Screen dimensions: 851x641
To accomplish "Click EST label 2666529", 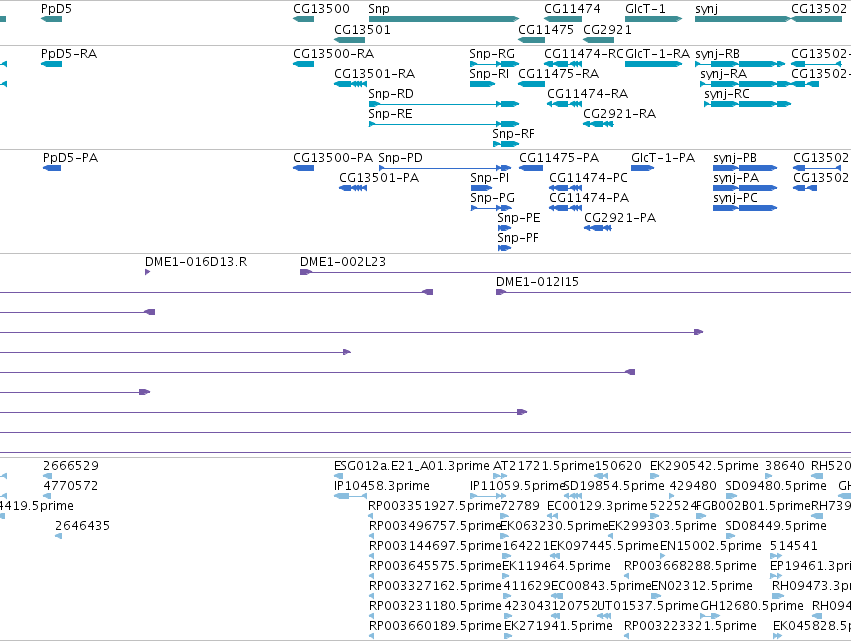I will click(x=71, y=466).
